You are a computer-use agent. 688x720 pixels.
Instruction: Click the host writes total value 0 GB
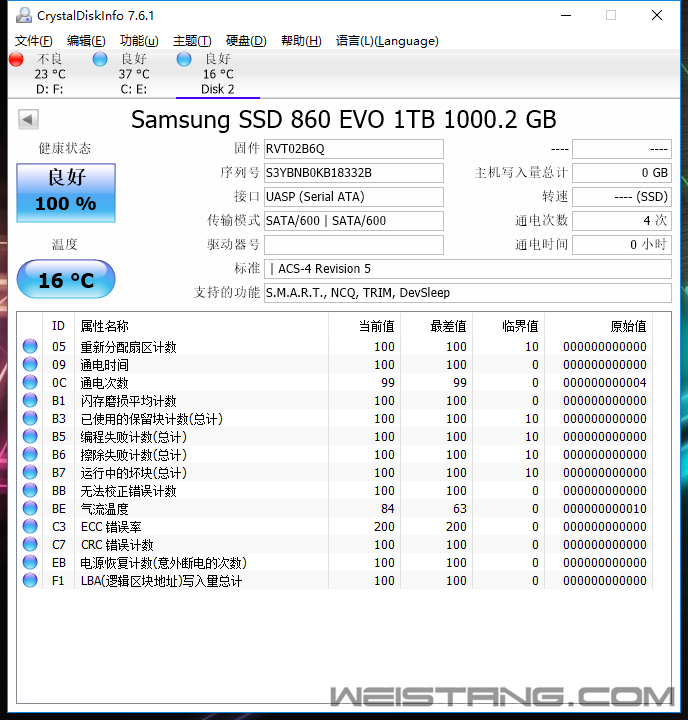(622, 173)
